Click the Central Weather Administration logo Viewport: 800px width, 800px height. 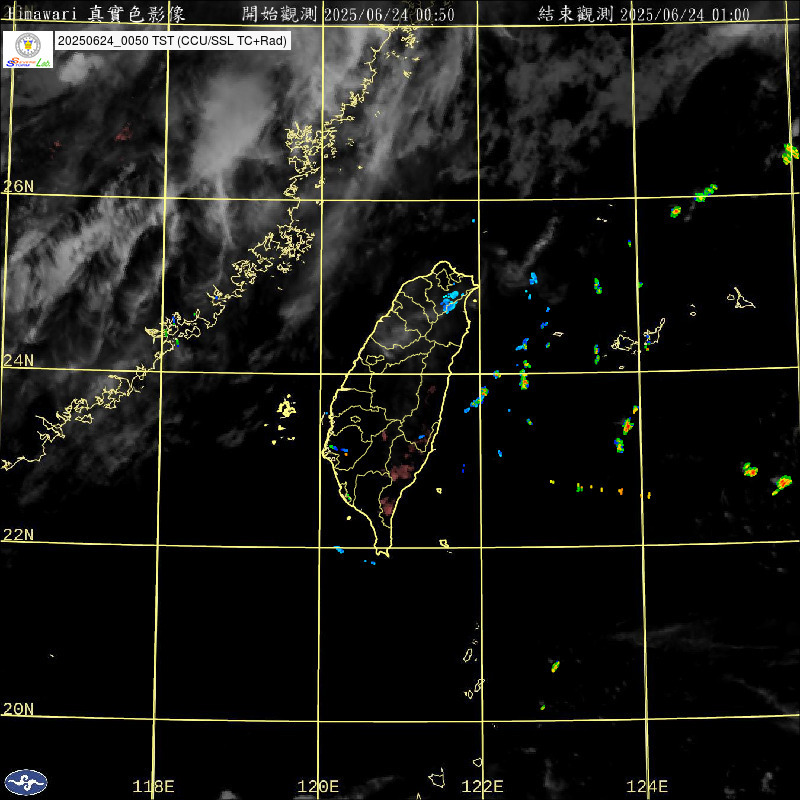point(26,783)
